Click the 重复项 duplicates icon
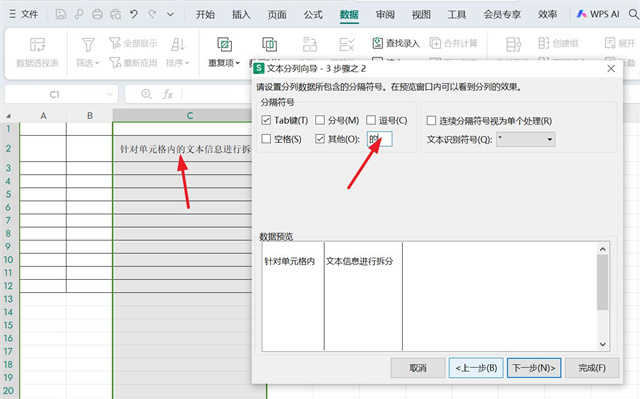 [224, 44]
